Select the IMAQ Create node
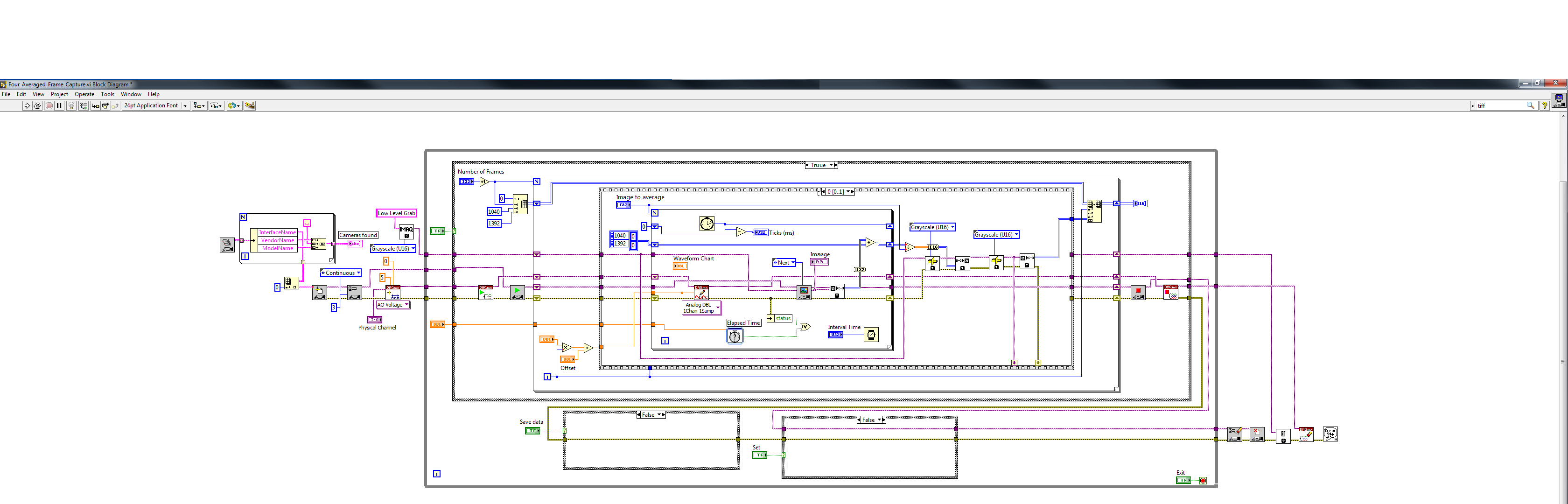Viewport: 1568px width, 504px height. [406, 232]
